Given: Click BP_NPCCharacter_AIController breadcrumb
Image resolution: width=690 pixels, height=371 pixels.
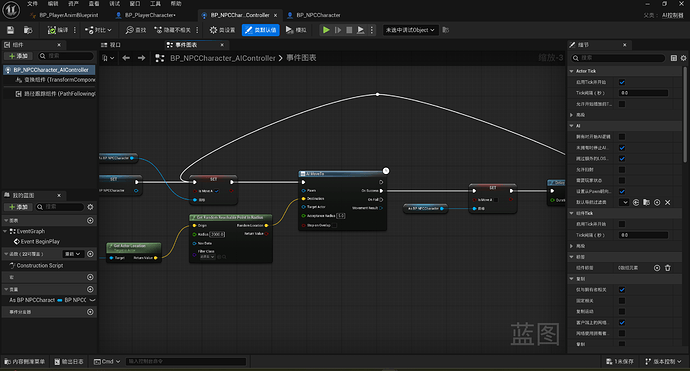Looking at the screenshot, I should pyautogui.click(x=223, y=58).
